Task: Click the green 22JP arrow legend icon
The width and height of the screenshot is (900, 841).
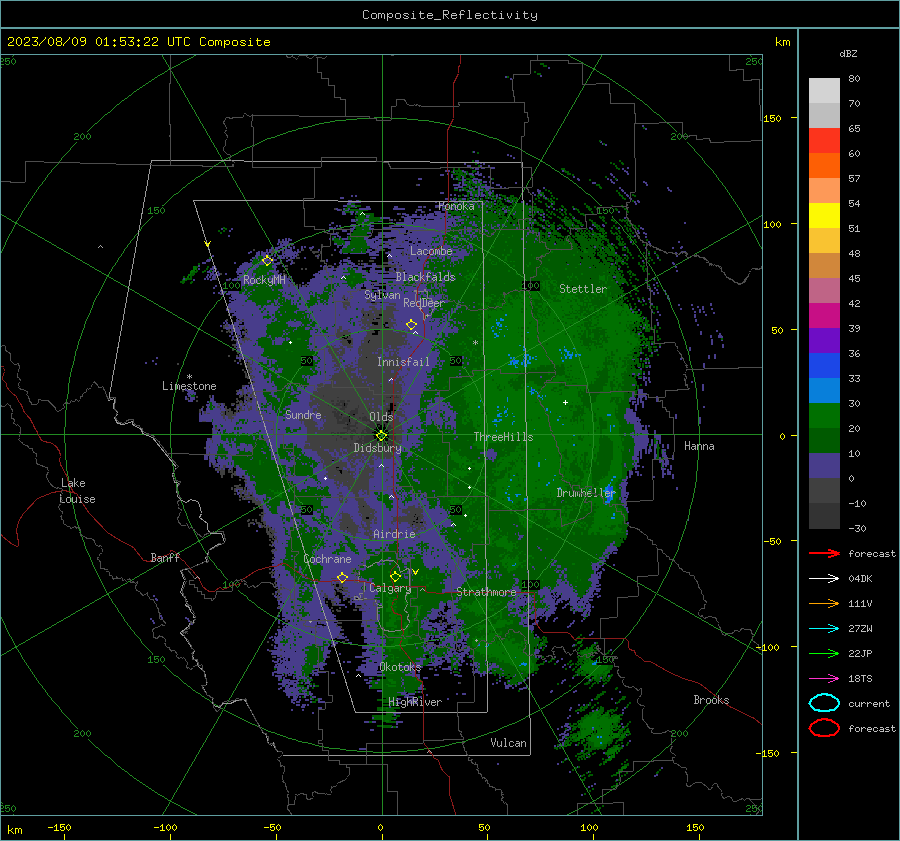Action: (x=824, y=653)
